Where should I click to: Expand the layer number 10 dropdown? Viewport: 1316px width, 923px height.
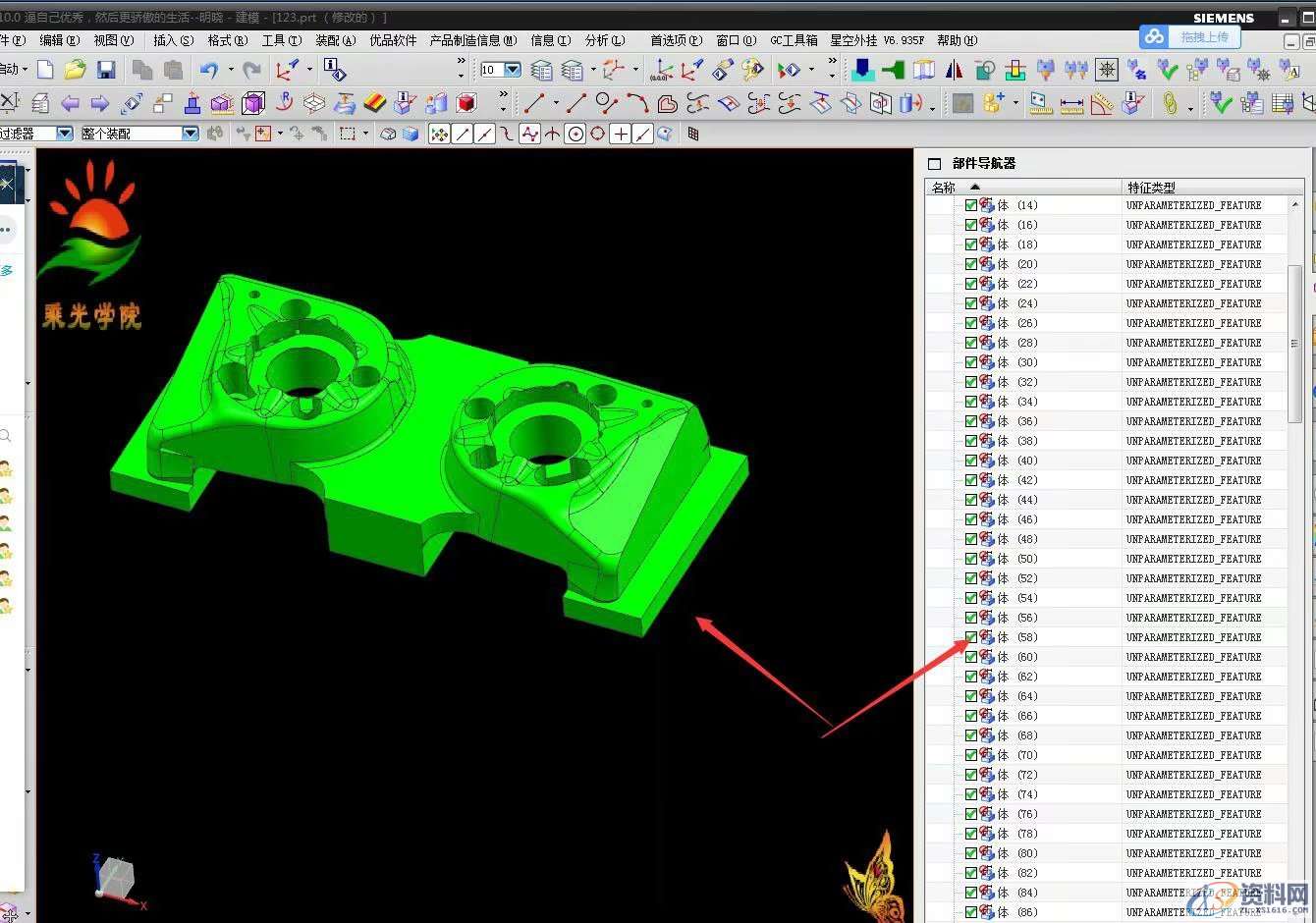[512, 70]
